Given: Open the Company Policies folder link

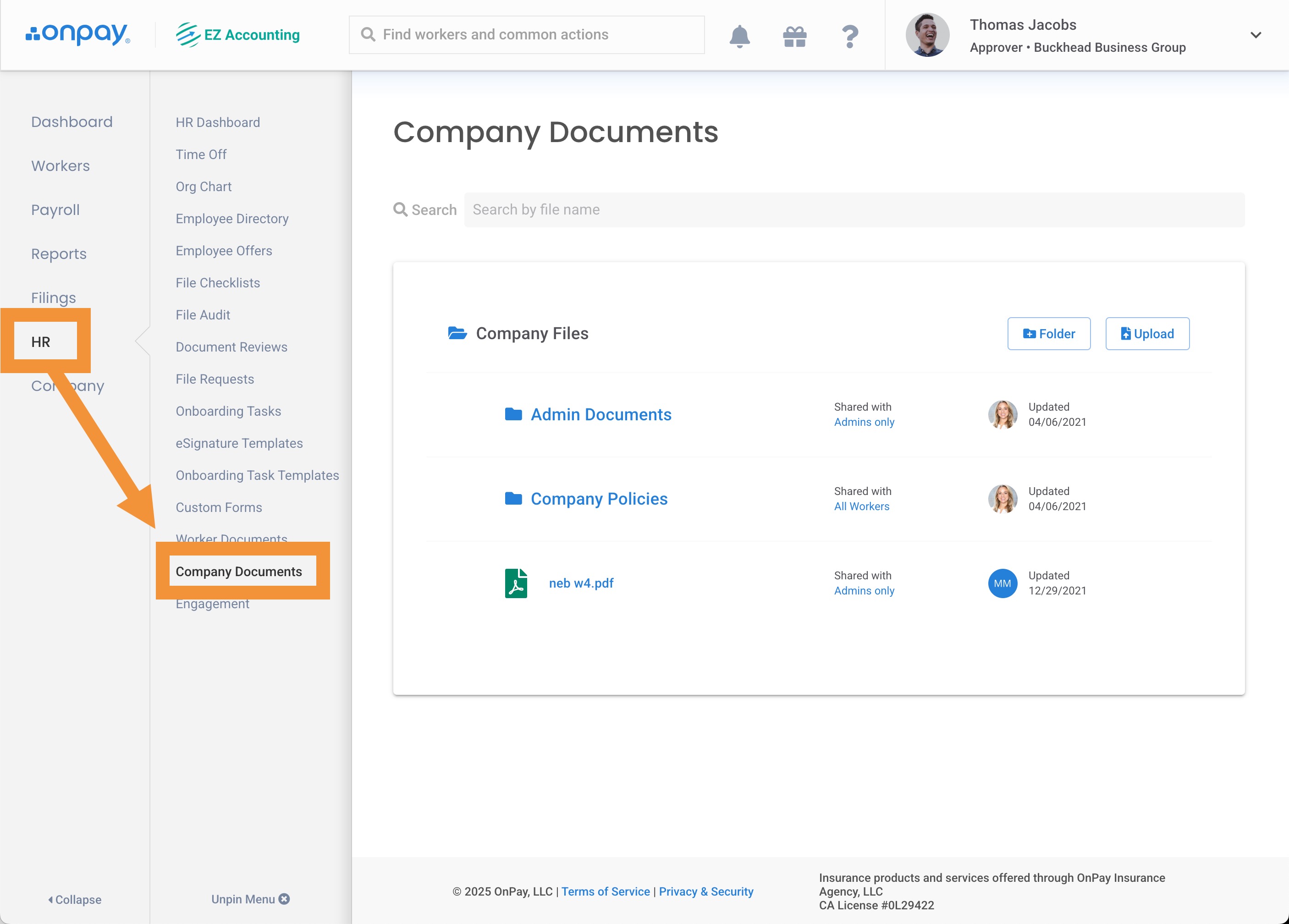Looking at the screenshot, I should click(x=599, y=498).
